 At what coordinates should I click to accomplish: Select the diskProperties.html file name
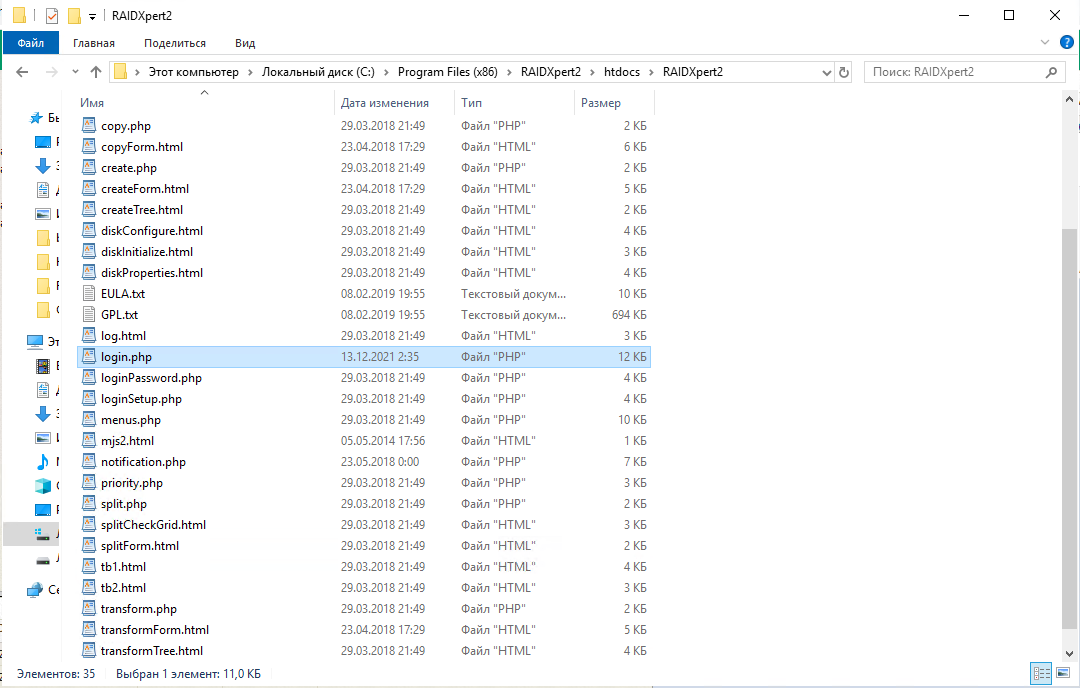(x=152, y=273)
